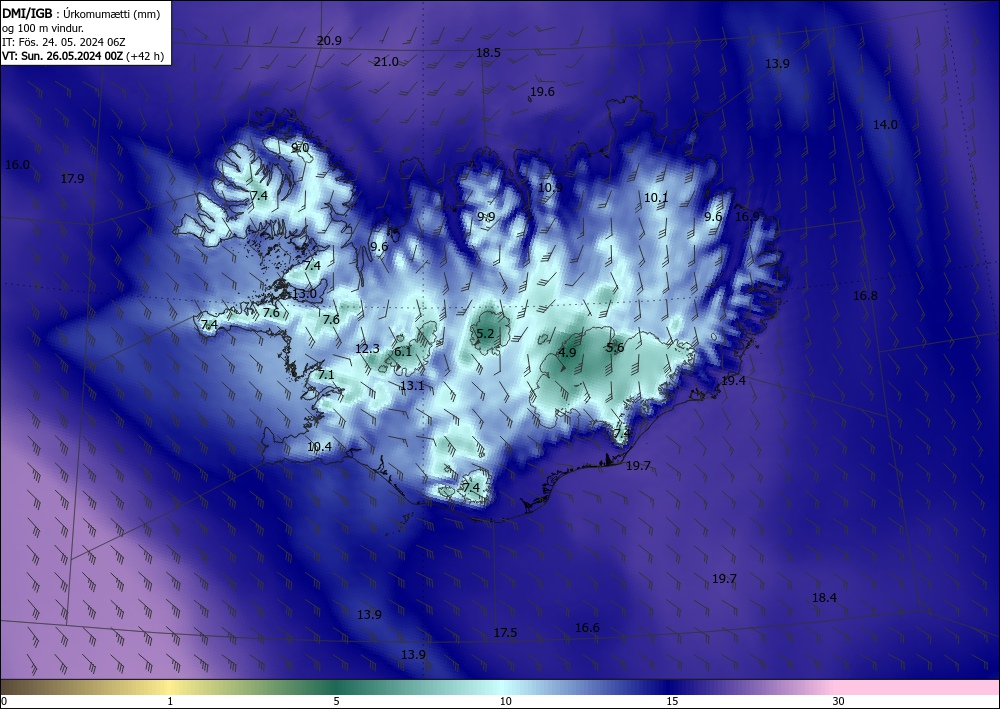1000x709 pixels.
Task: Select the 17.5 map value
Action: click(505, 633)
